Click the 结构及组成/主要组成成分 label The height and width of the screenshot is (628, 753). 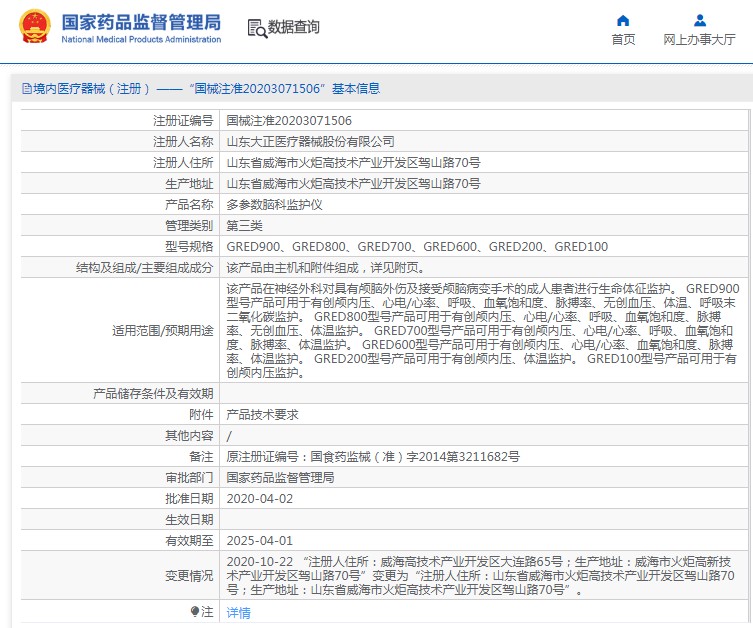click(144, 268)
